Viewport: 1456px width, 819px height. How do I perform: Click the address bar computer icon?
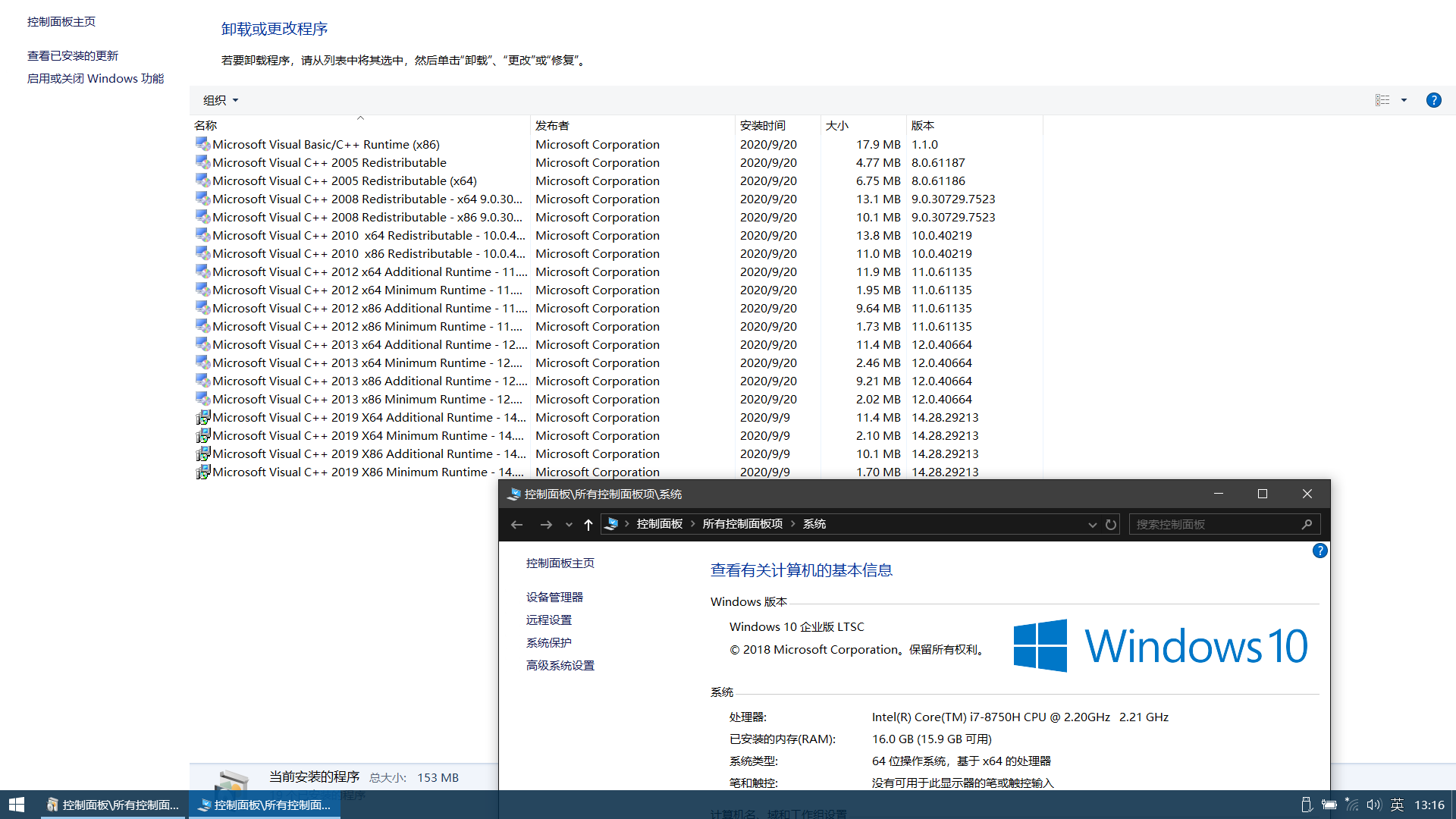pyautogui.click(x=612, y=524)
